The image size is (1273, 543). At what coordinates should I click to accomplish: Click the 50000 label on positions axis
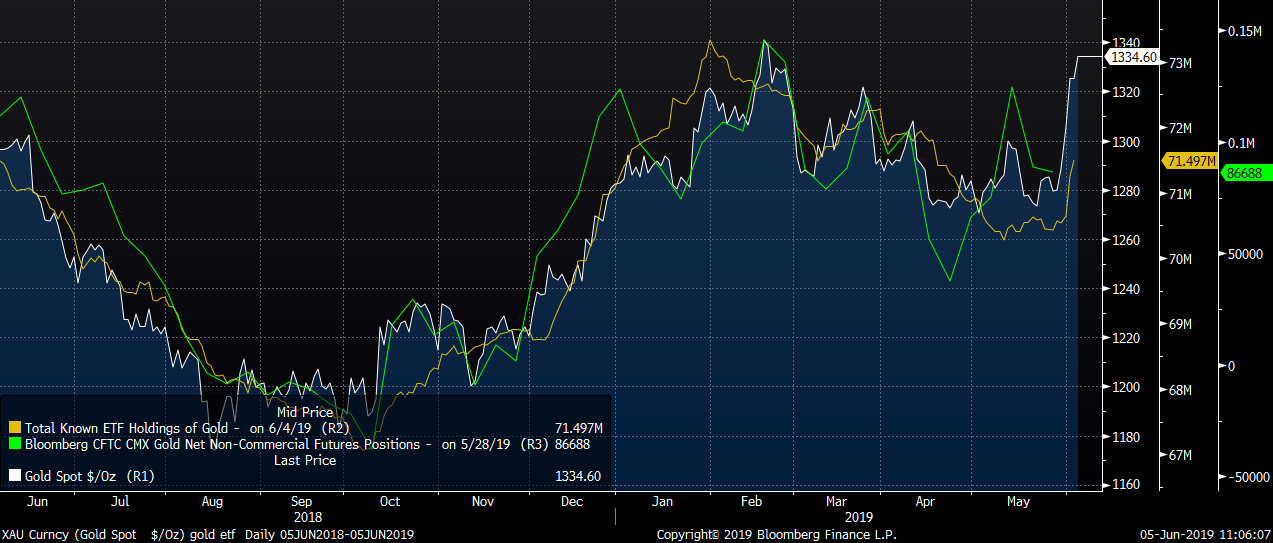(1245, 254)
